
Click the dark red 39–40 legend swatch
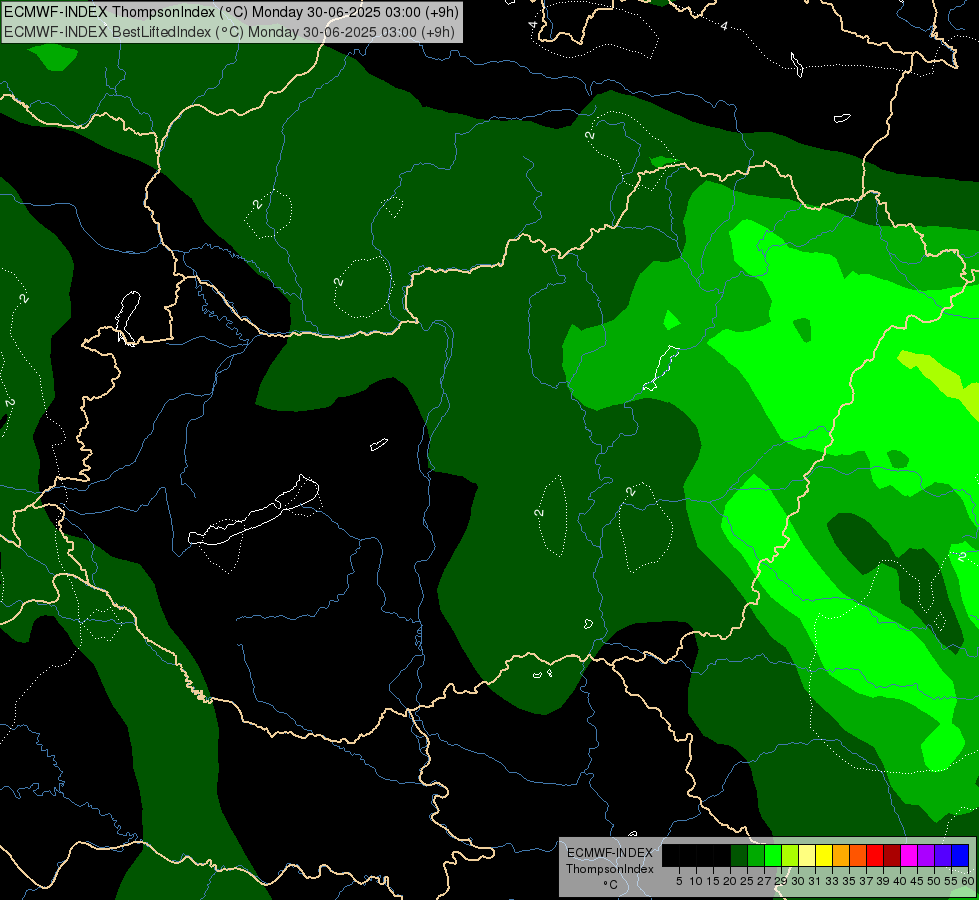click(x=892, y=855)
